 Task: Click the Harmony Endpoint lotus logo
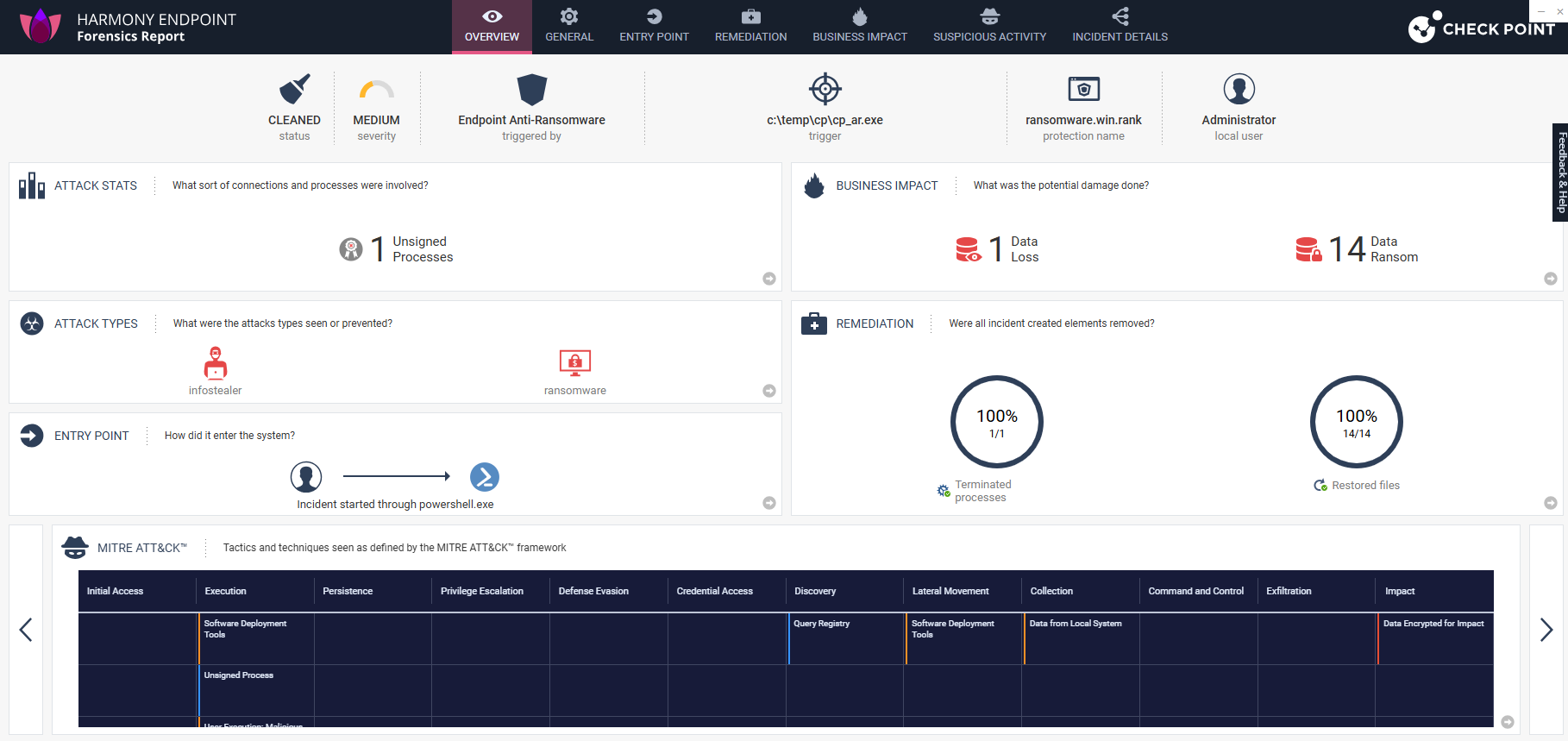(x=40, y=26)
